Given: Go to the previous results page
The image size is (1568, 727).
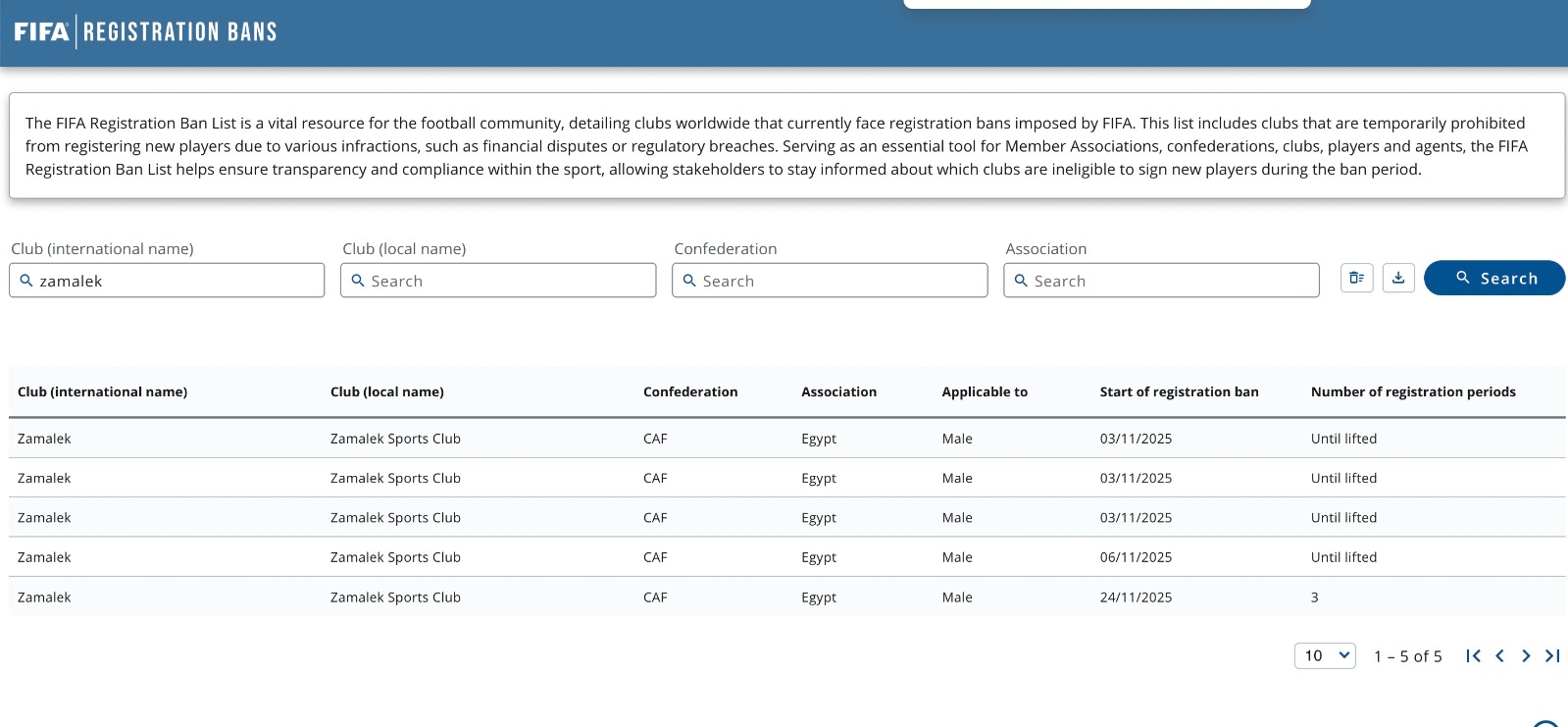Looking at the screenshot, I should coord(1499,656).
